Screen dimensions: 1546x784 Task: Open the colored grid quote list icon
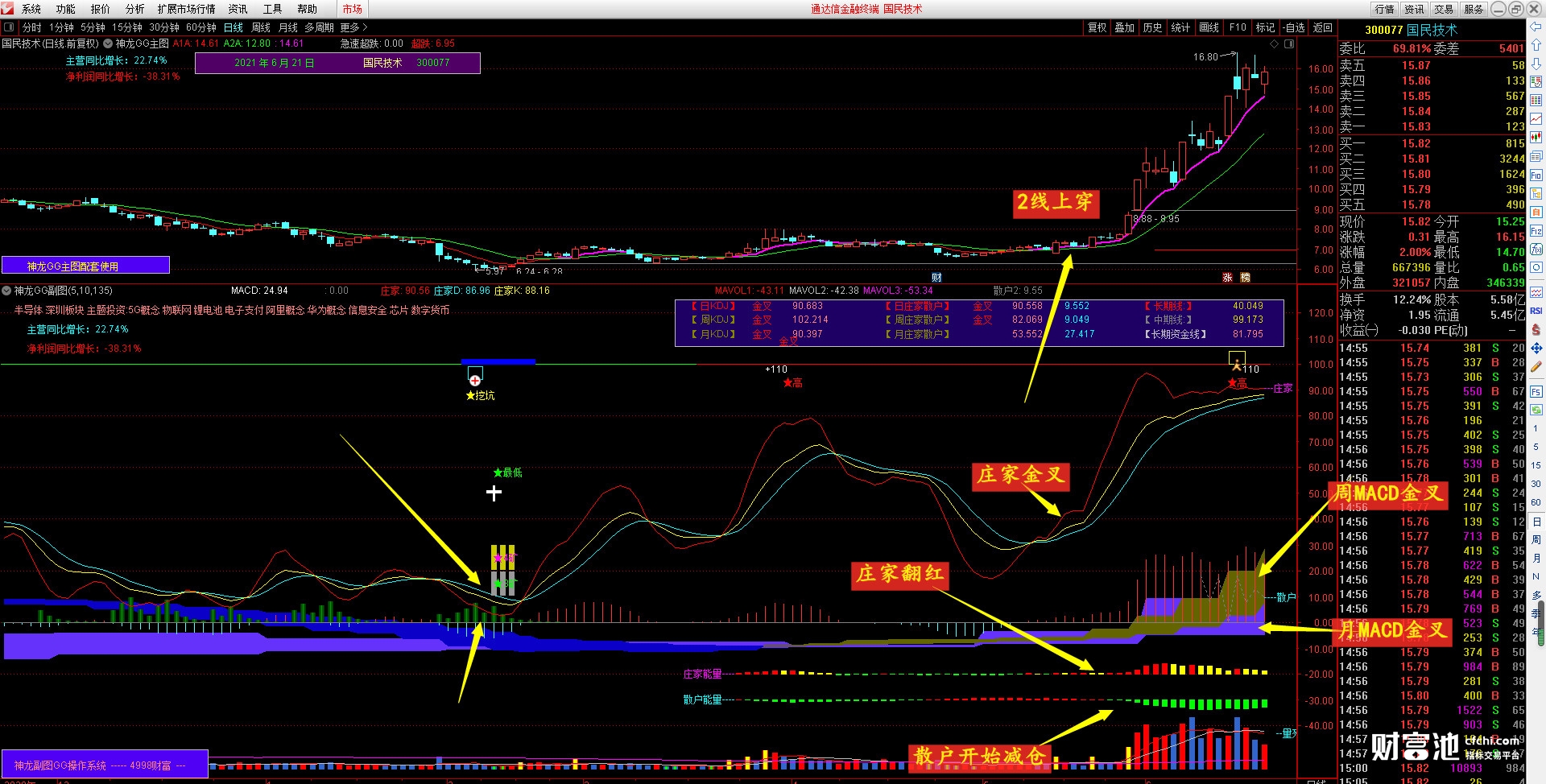point(1536,100)
